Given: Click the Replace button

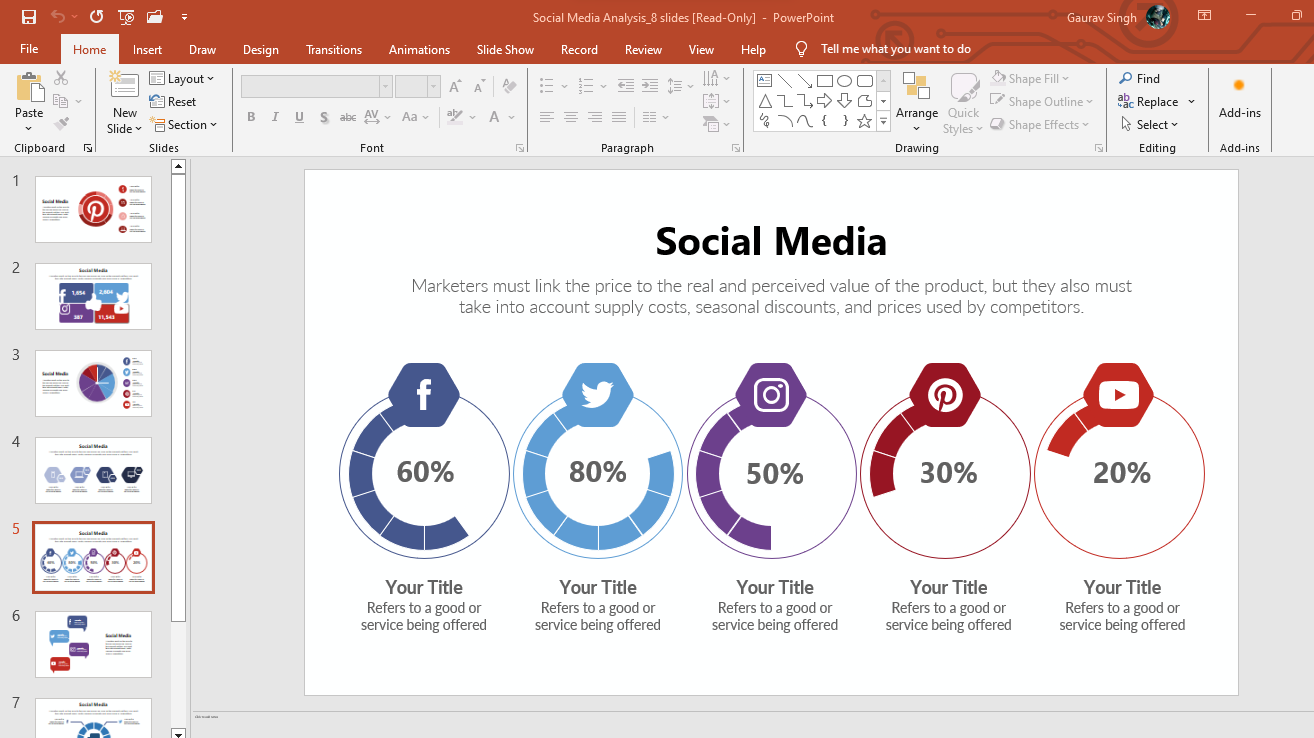Looking at the screenshot, I should [1148, 101].
